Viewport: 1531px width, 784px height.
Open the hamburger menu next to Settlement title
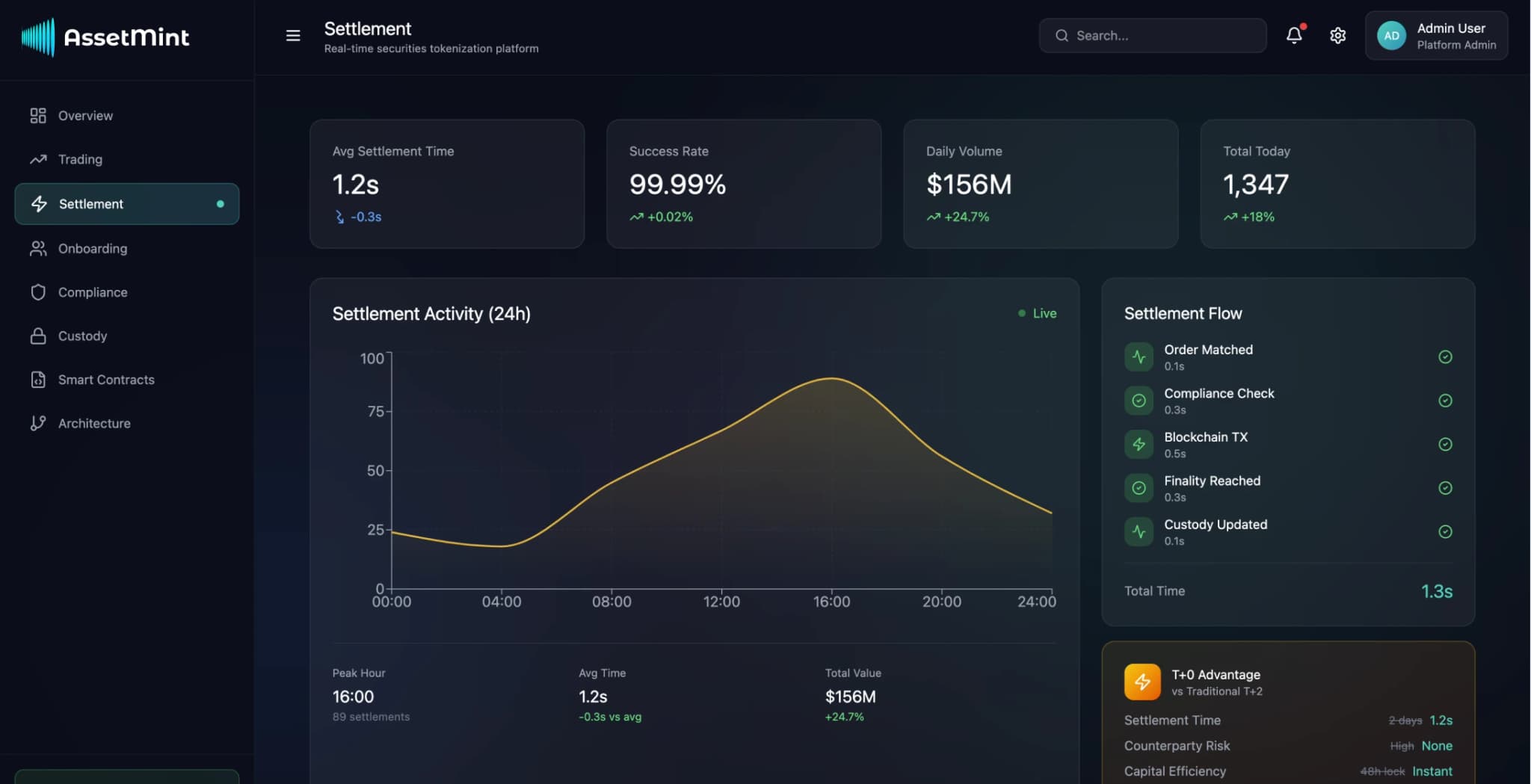tap(292, 35)
